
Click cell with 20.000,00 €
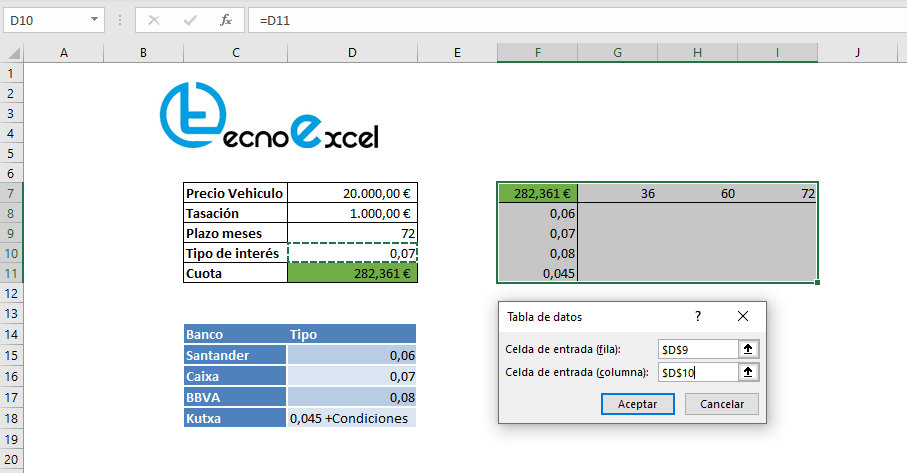pos(352,193)
